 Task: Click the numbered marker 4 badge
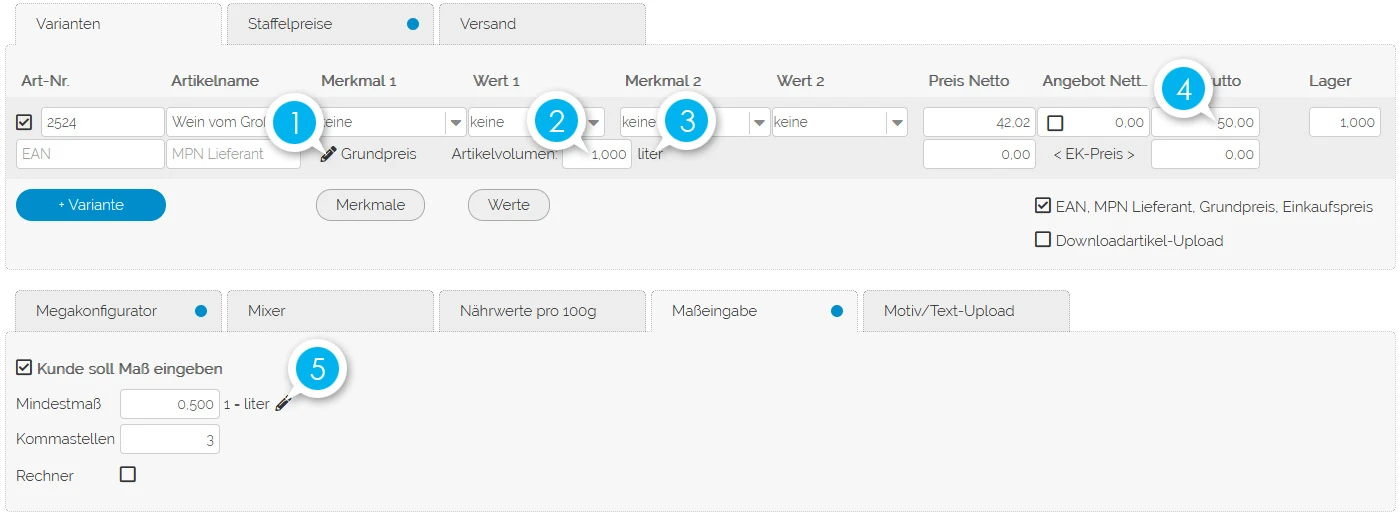(x=1184, y=89)
